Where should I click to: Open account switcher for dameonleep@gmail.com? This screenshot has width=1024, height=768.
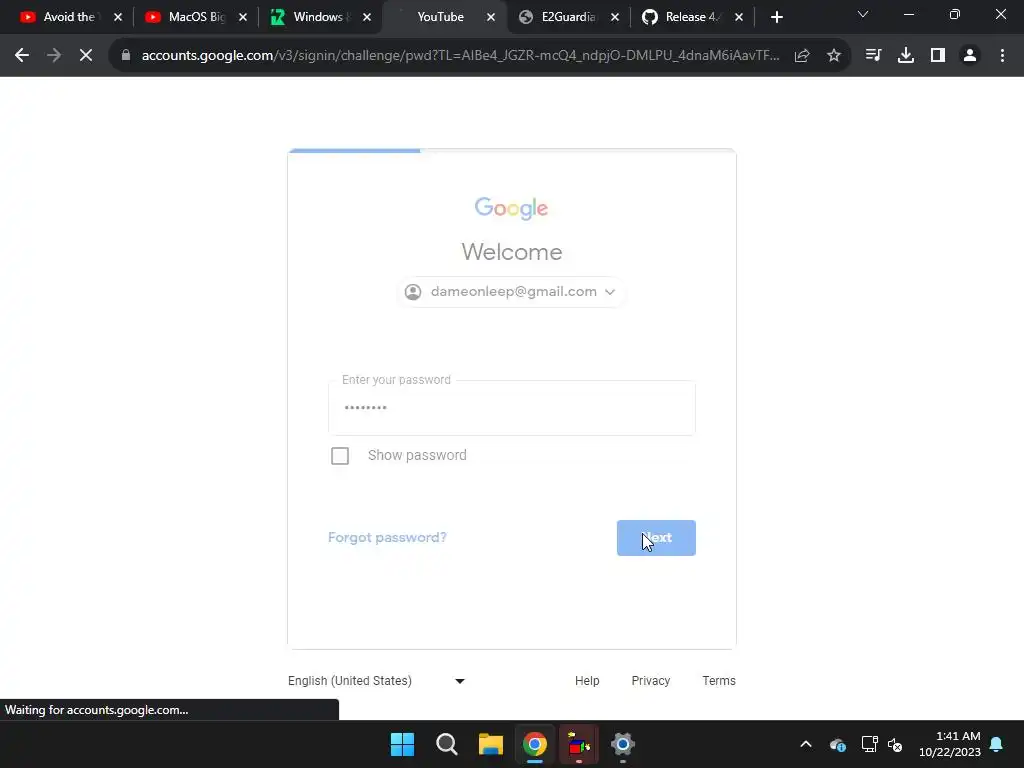click(x=512, y=292)
